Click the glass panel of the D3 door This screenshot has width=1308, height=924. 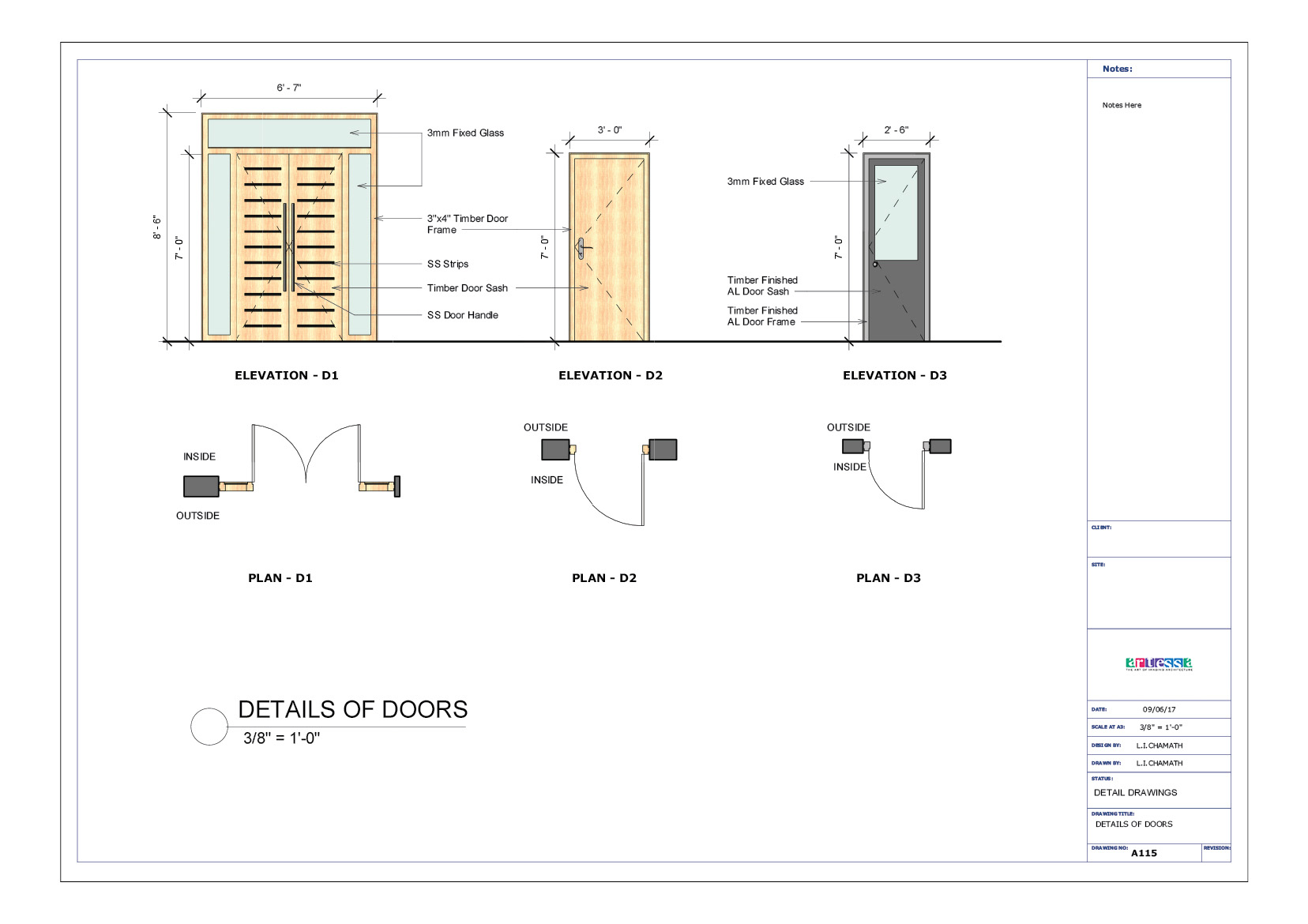[x=896, y=212]
